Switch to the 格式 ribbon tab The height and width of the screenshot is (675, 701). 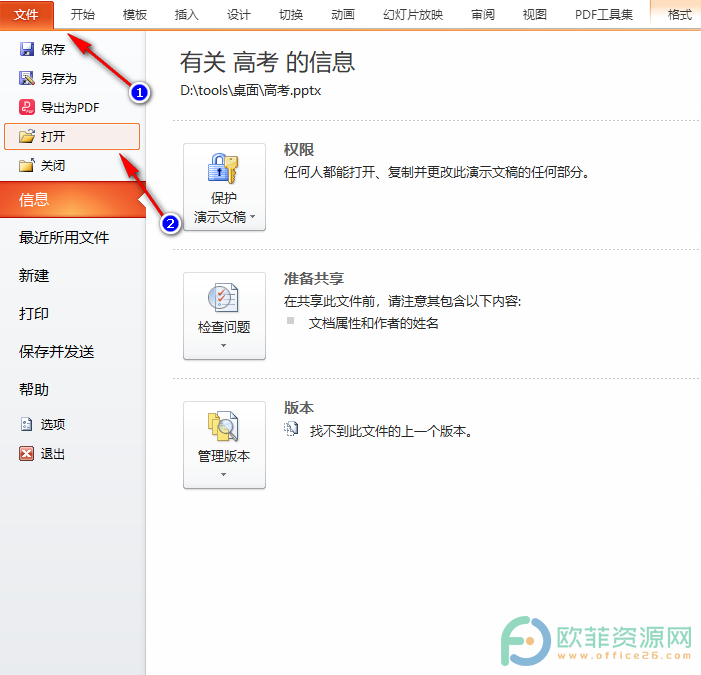click(x=679, y=15)
